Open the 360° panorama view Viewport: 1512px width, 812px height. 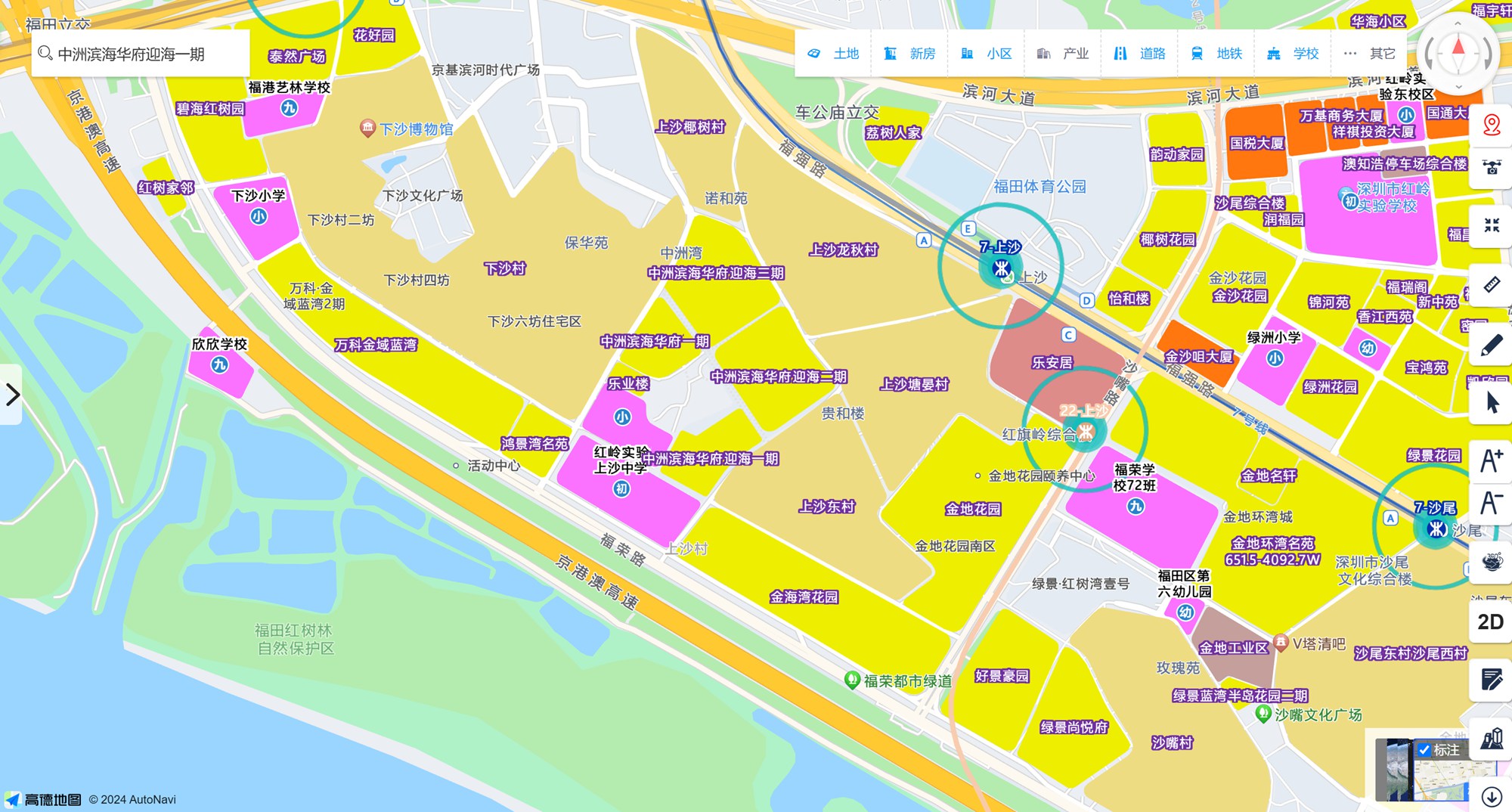coord(1491,562)
